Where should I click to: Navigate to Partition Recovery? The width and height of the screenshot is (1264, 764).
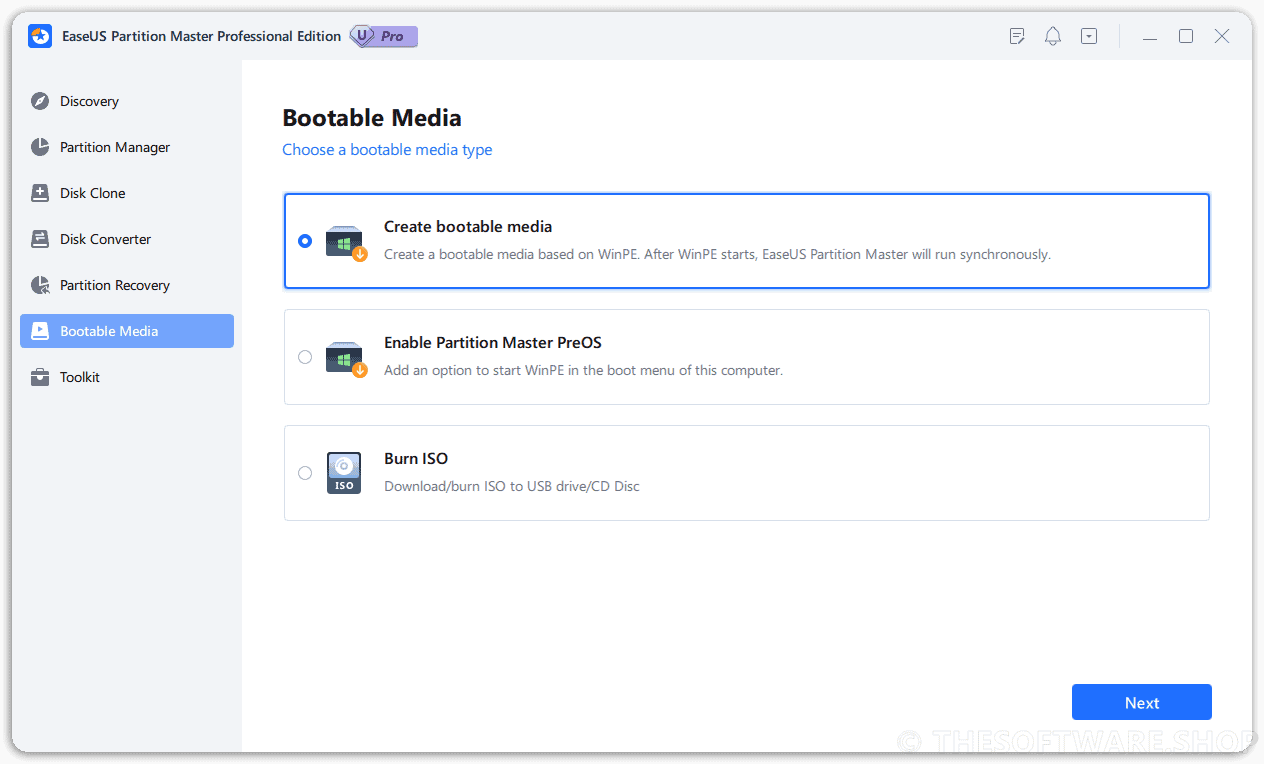pyautogui.click(x=127, y=285)
